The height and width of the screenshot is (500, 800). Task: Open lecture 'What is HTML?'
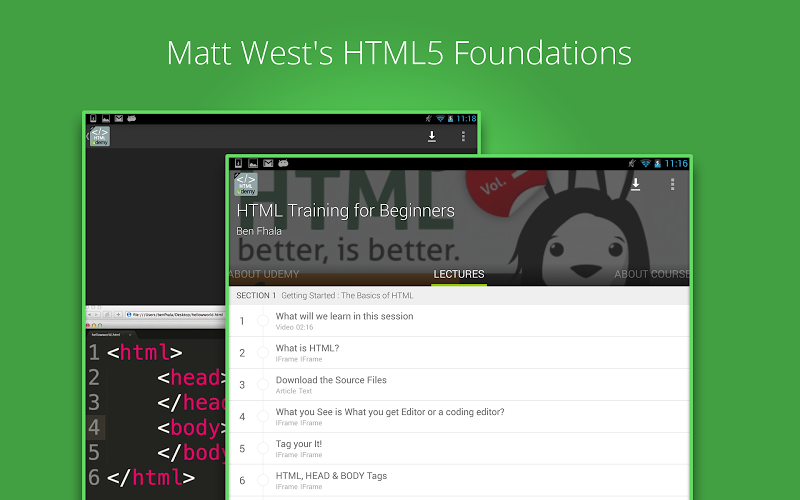click(459, 353)
